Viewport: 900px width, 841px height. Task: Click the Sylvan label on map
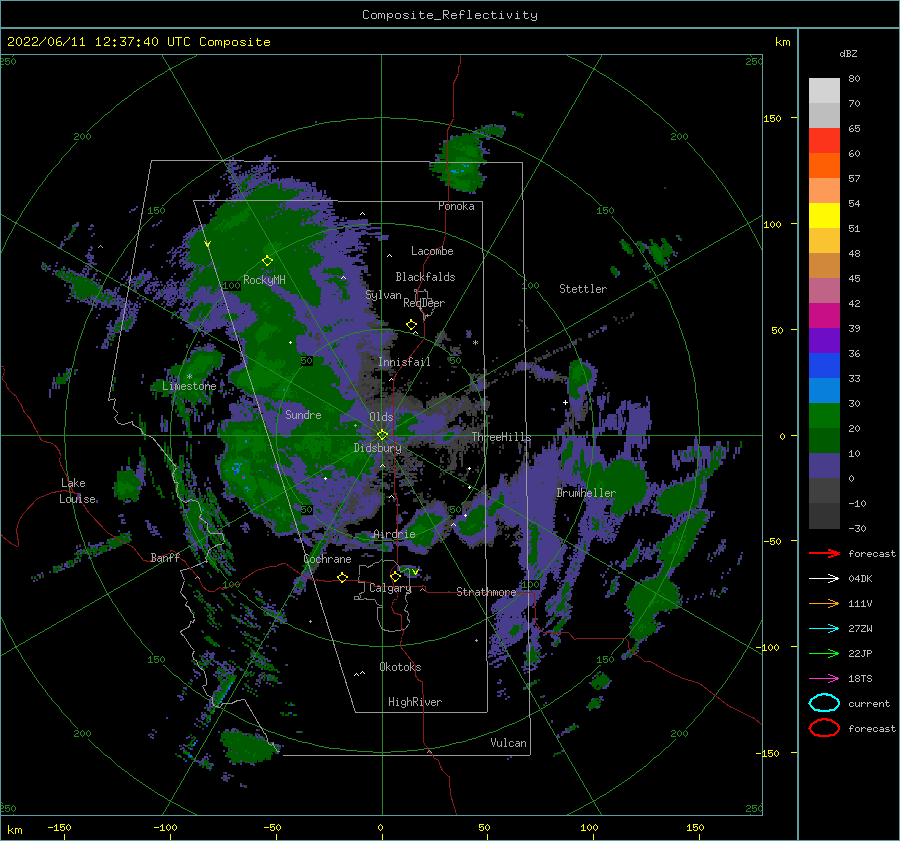(x=383, y=295)
